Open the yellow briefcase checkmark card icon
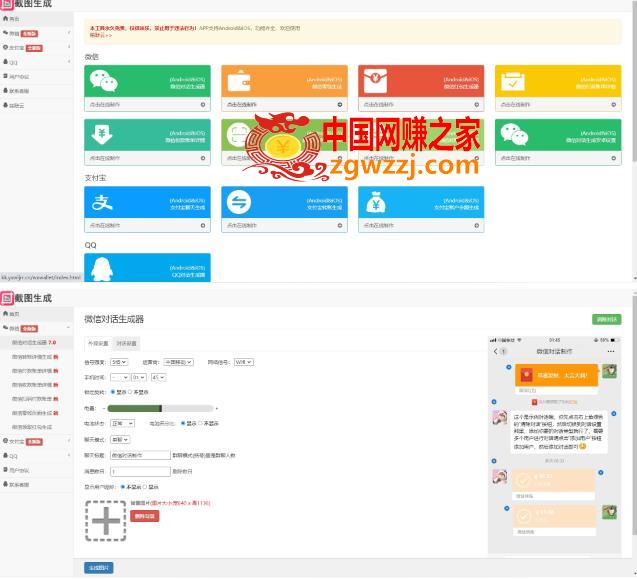Viewport: 637px width, 579px height. tap(513, 81)
